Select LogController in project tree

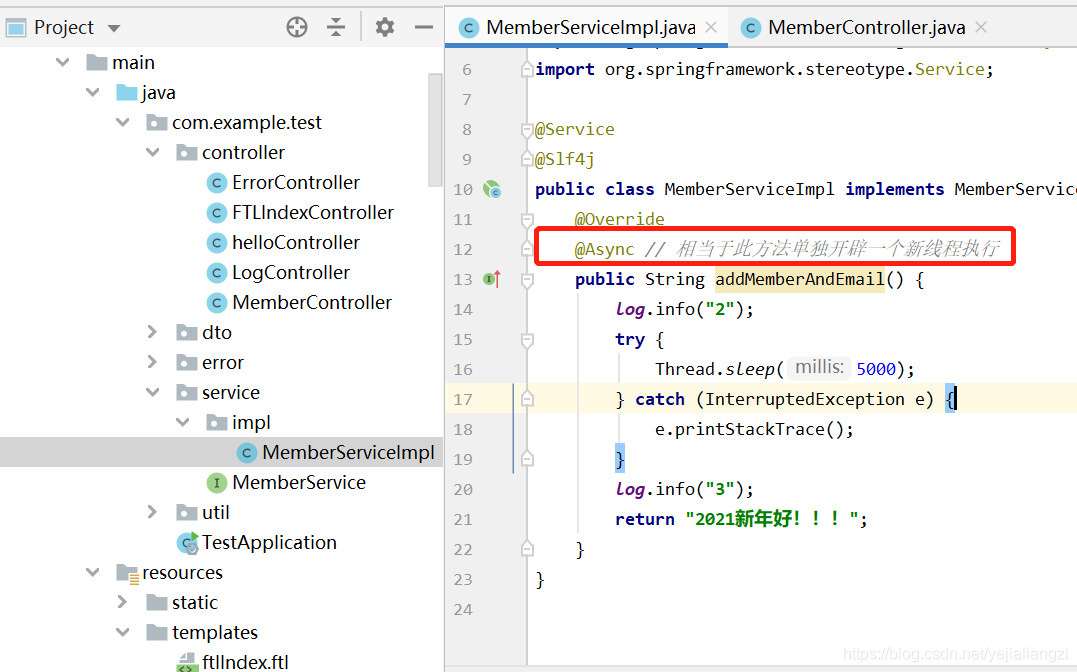[x=291, y=273]
